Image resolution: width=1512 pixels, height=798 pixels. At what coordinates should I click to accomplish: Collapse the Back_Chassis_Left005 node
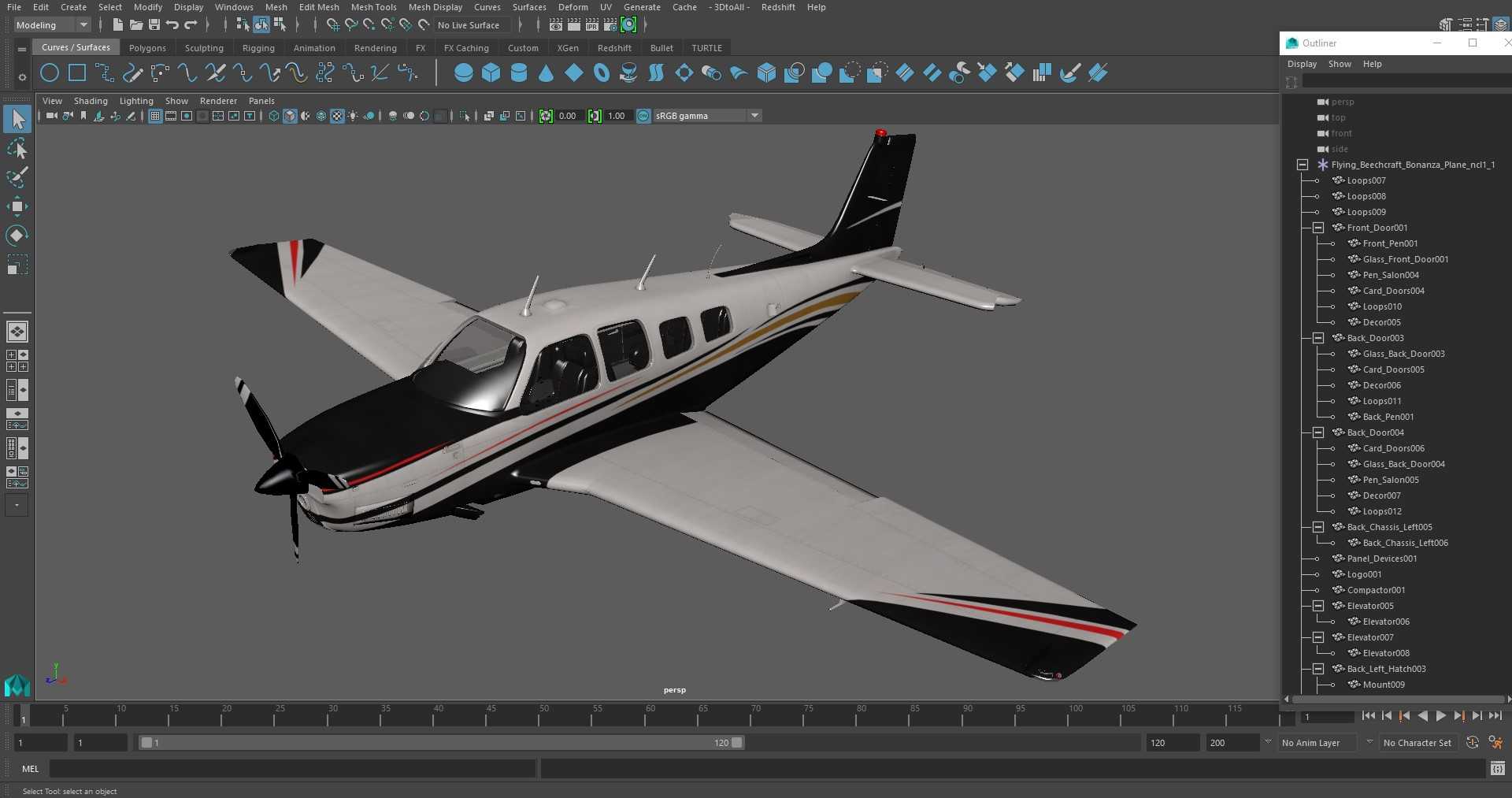1318,527
